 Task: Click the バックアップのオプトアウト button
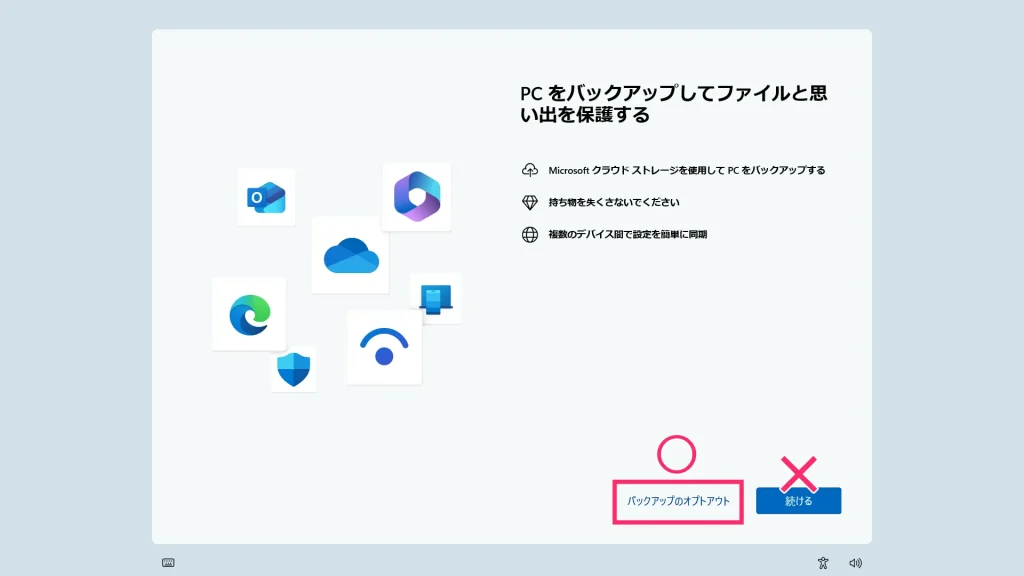tap(678, 502)
